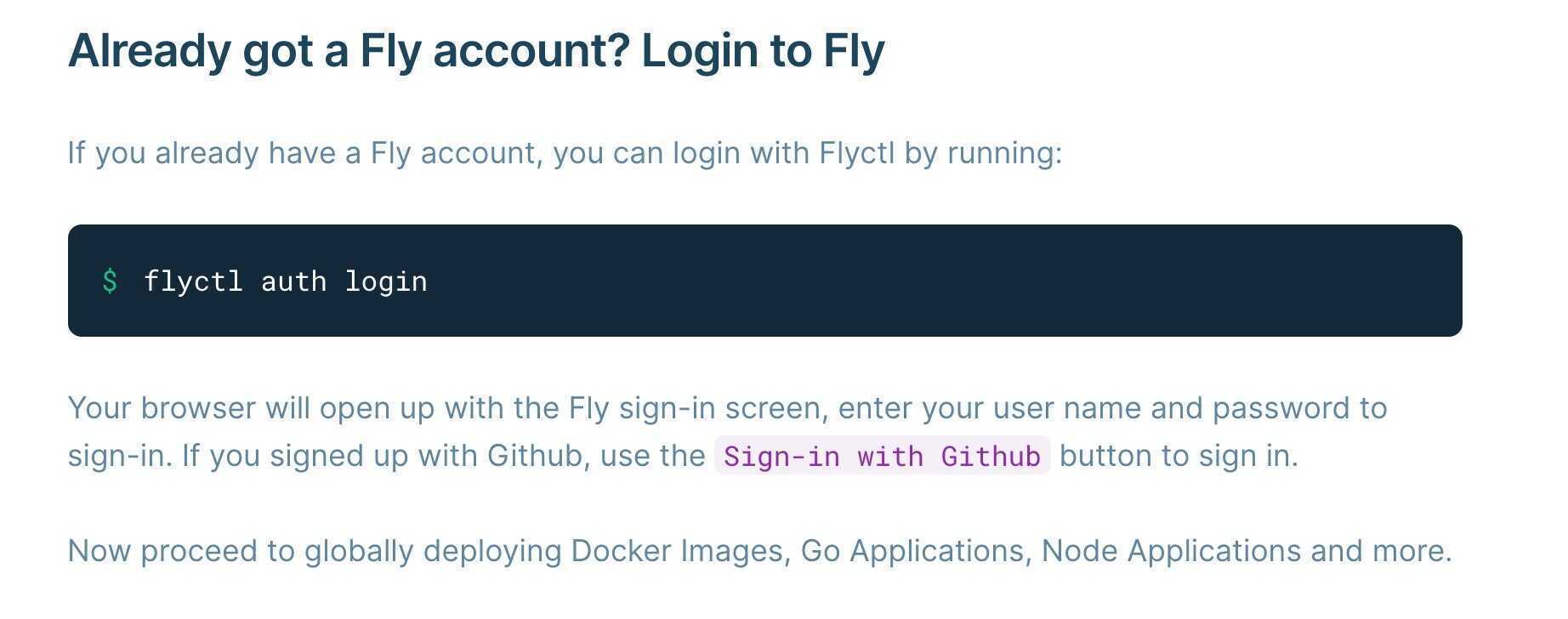This screenshot has height=619, width=1568.
Task: Click the "Already got a Fly account?" heading
Action: point(349,51)
